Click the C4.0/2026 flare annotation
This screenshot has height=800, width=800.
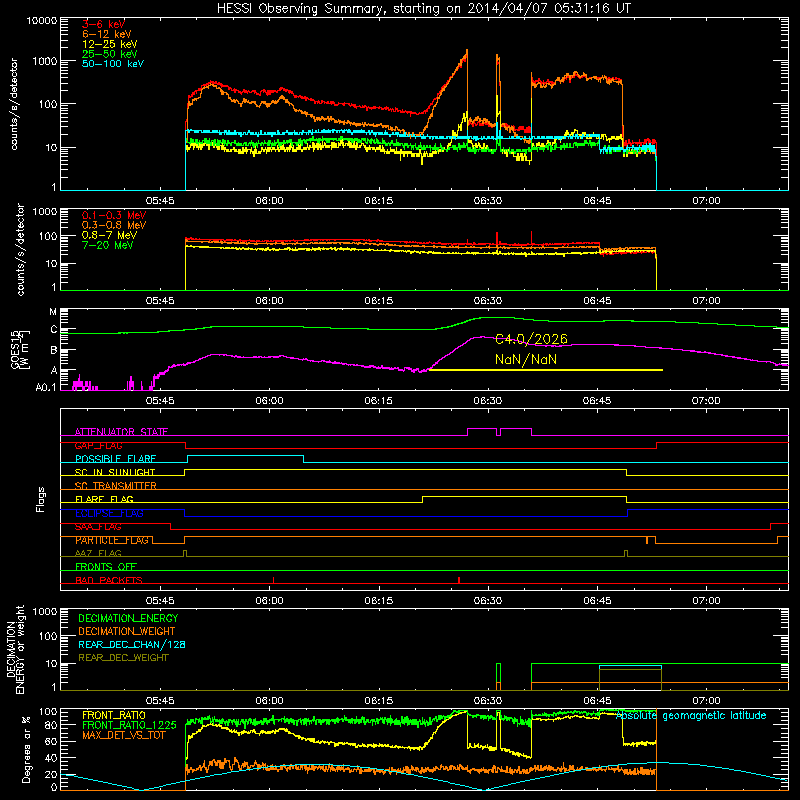(x=531, y=339)
